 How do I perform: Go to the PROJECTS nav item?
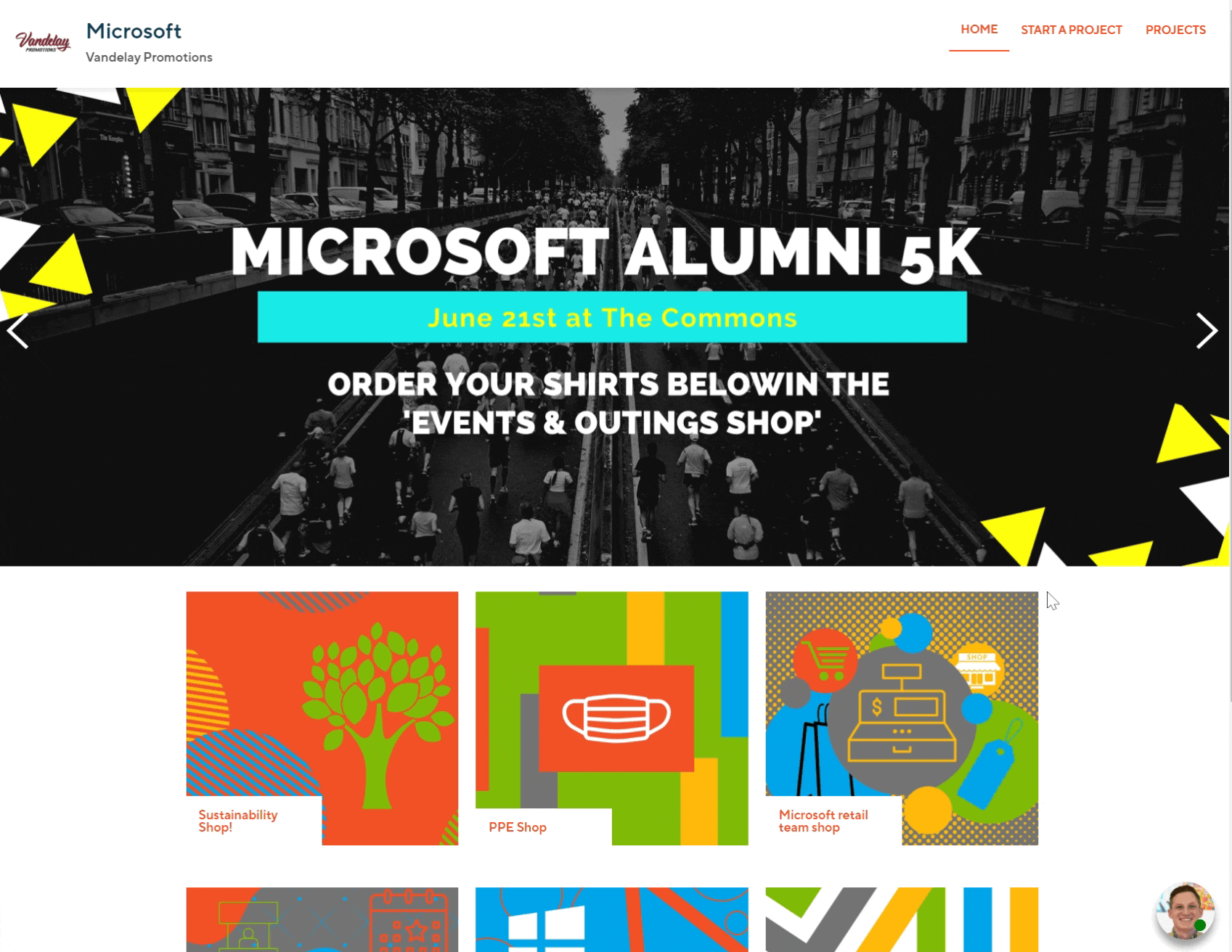click(x=1175, y=30)
